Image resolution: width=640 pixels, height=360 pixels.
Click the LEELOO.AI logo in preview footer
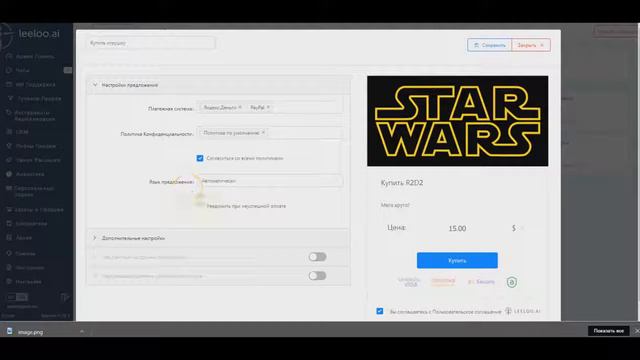pos(522,311)
